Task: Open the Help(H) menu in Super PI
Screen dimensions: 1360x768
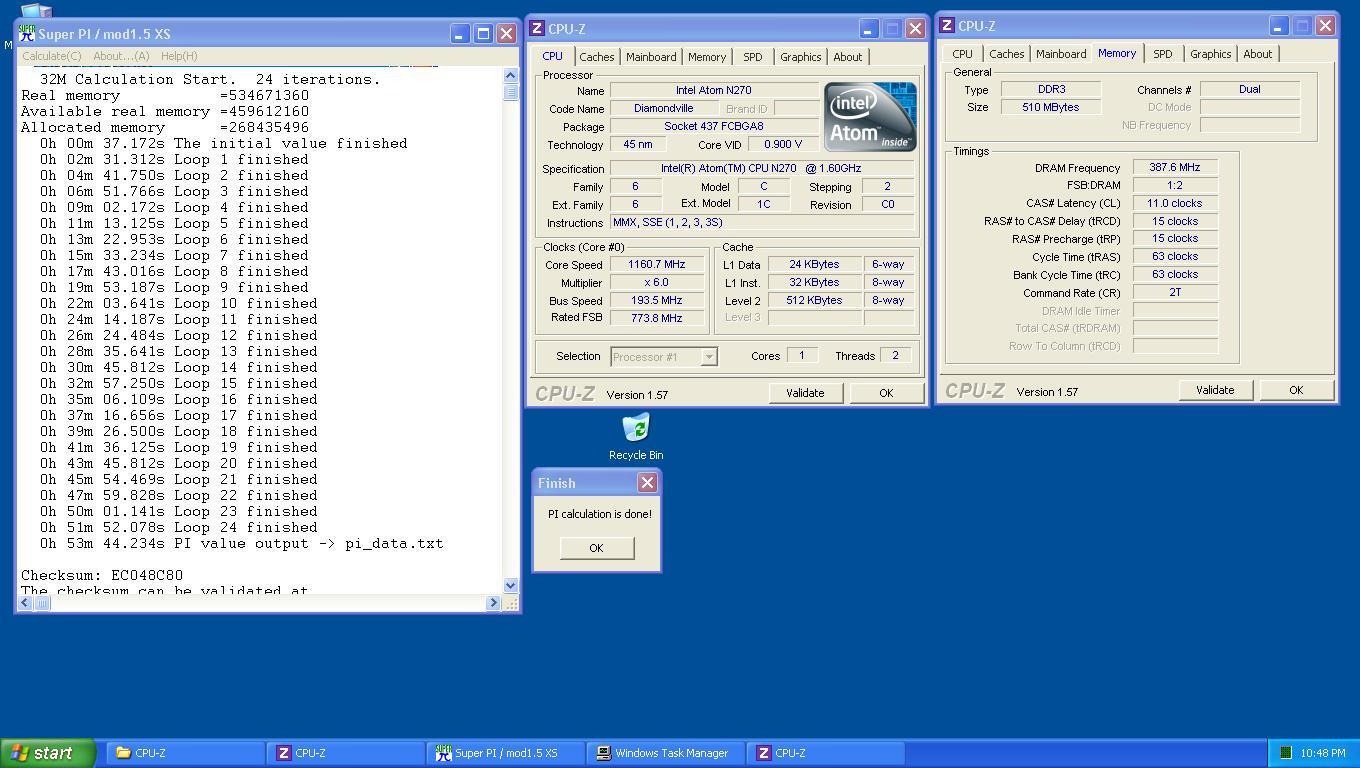Action: tap(179, 56)
